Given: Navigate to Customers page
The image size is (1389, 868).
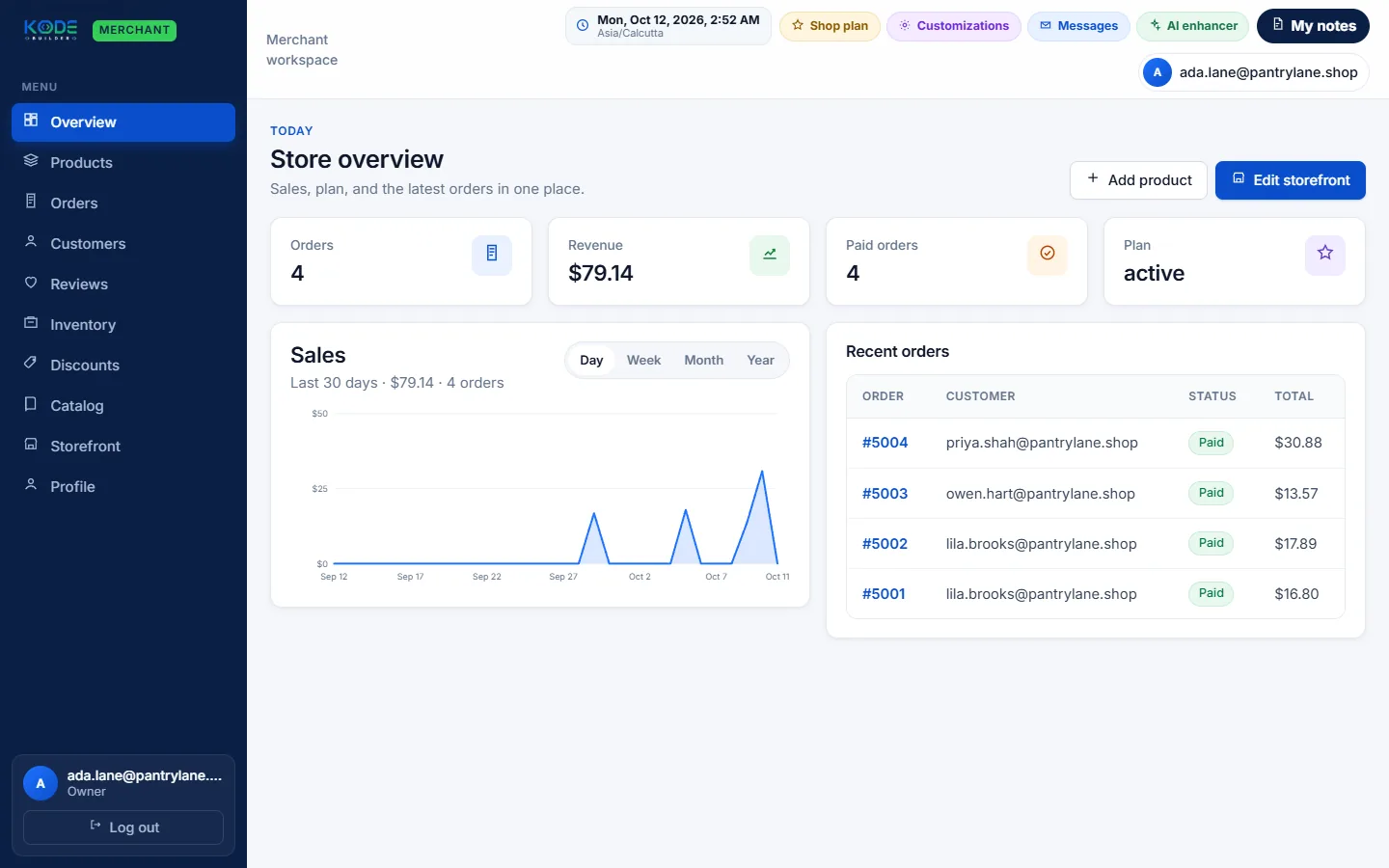Looking at the screenshot, I should (123, 244).
